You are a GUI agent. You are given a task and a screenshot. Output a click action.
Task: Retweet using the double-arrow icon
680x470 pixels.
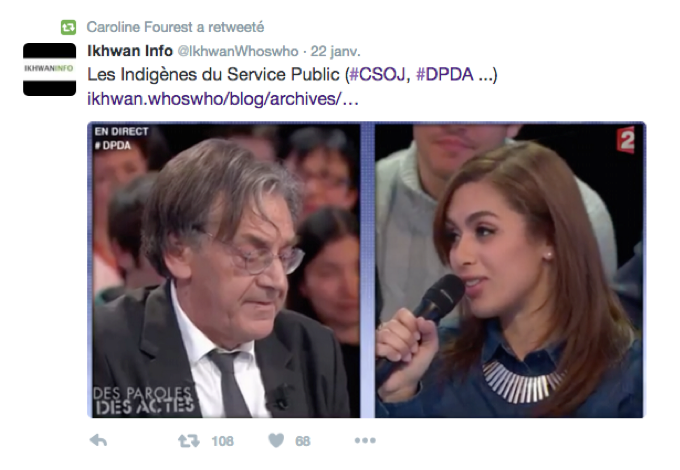tap(189, 441)
